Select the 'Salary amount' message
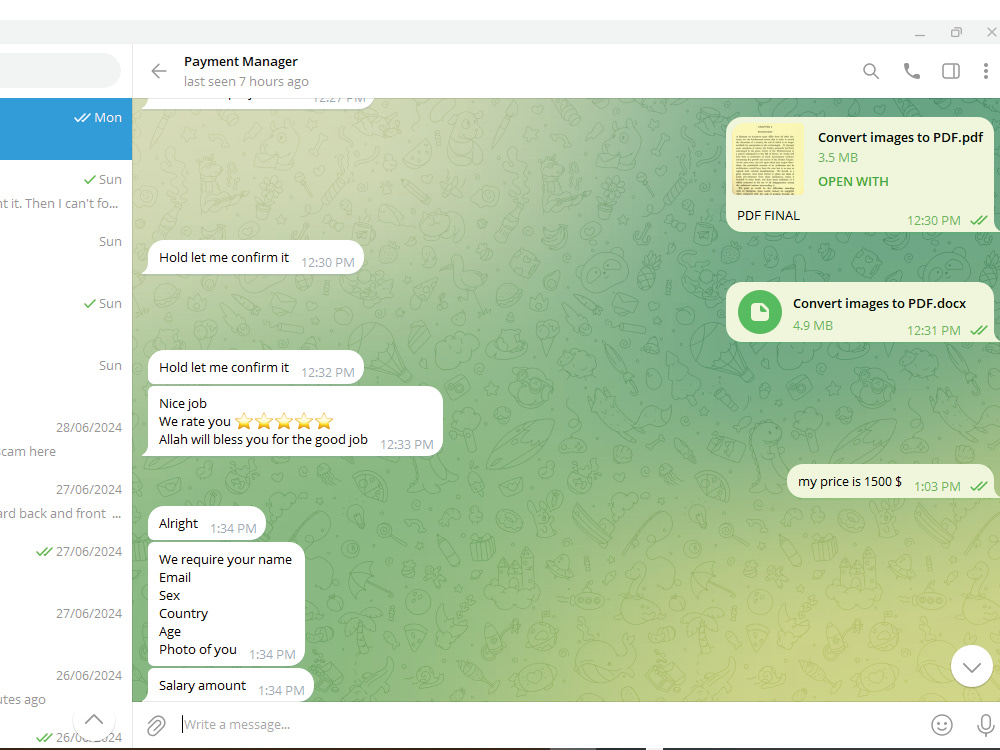1000x750 pixels. (x=230, y=686)
